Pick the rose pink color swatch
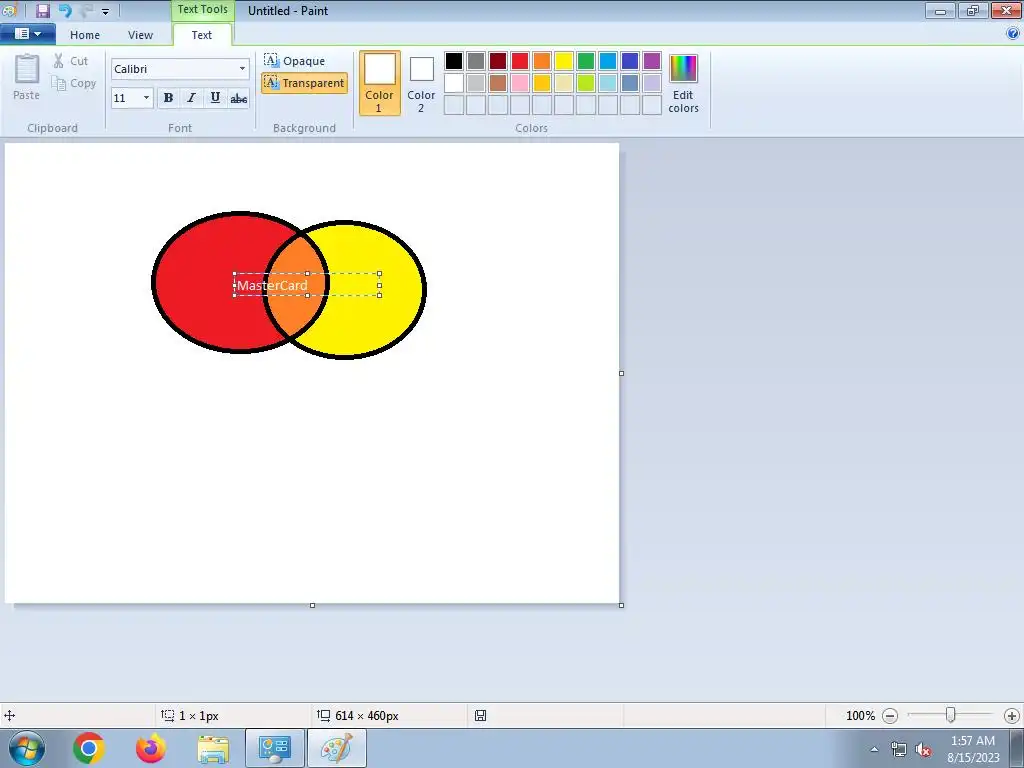Viewport: 1024px width, 768px height. (520, 83)
